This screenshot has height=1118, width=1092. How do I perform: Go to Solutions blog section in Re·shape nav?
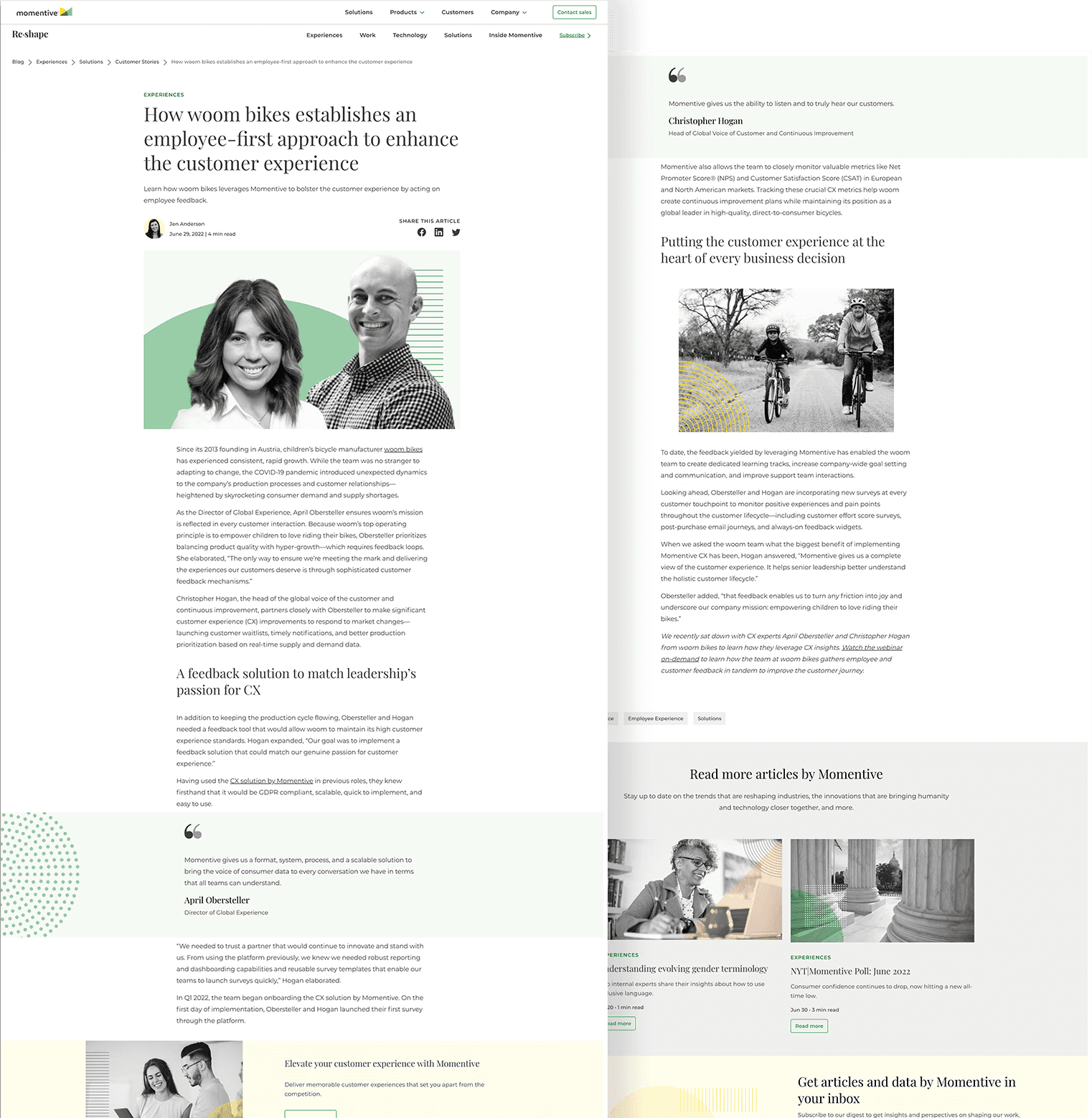[x=458, y=35]
